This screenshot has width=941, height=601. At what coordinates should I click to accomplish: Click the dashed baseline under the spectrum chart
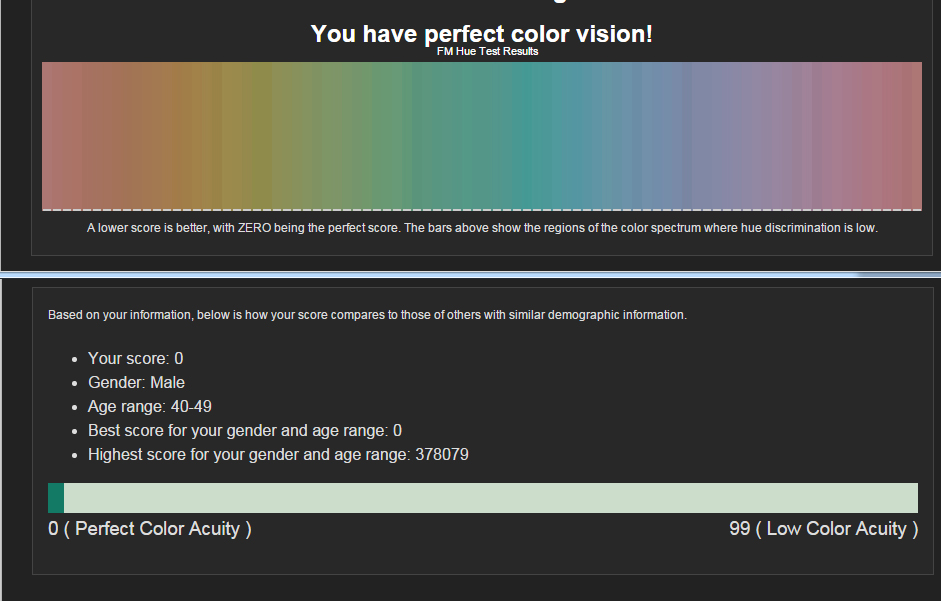[x=482, y=210]
